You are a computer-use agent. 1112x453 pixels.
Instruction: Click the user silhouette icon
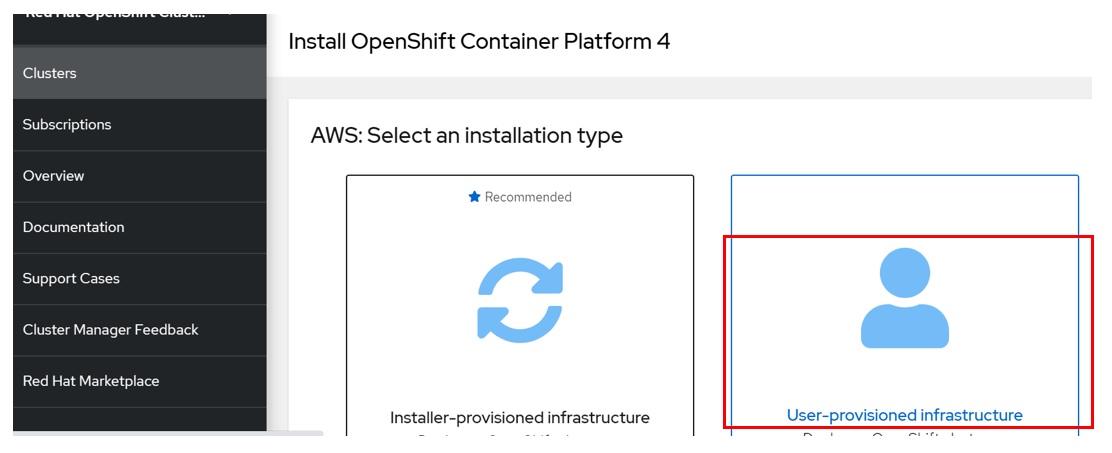[904, 298]
